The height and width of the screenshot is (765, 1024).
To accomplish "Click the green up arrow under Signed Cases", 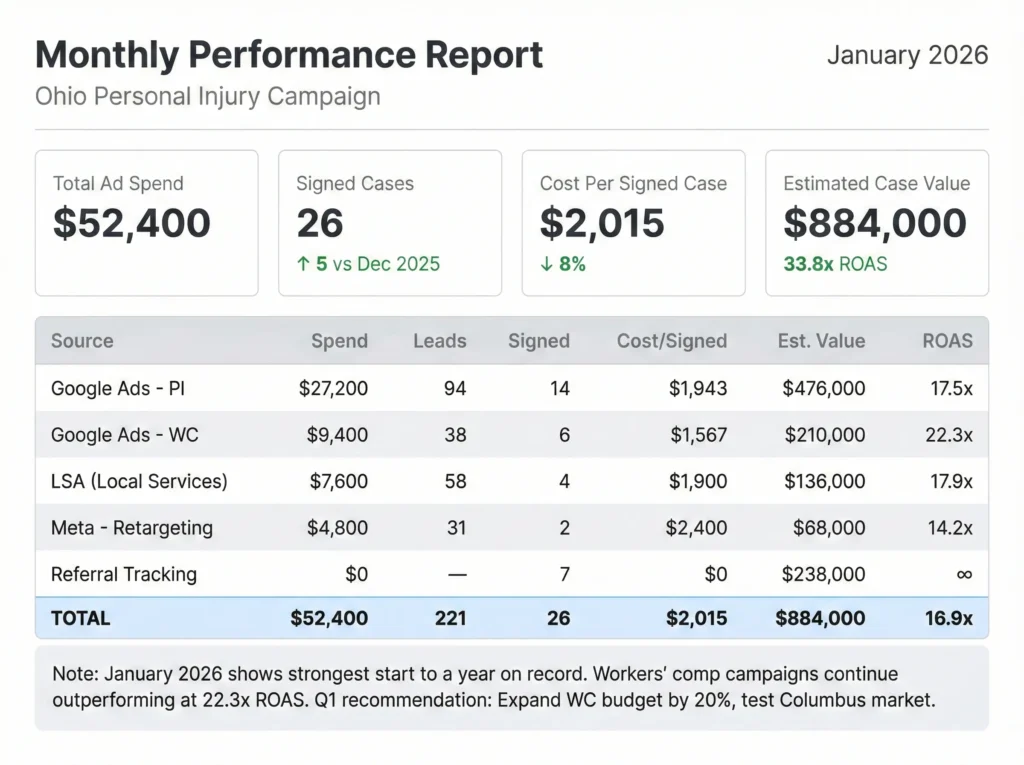I will [x=303, y=265].
